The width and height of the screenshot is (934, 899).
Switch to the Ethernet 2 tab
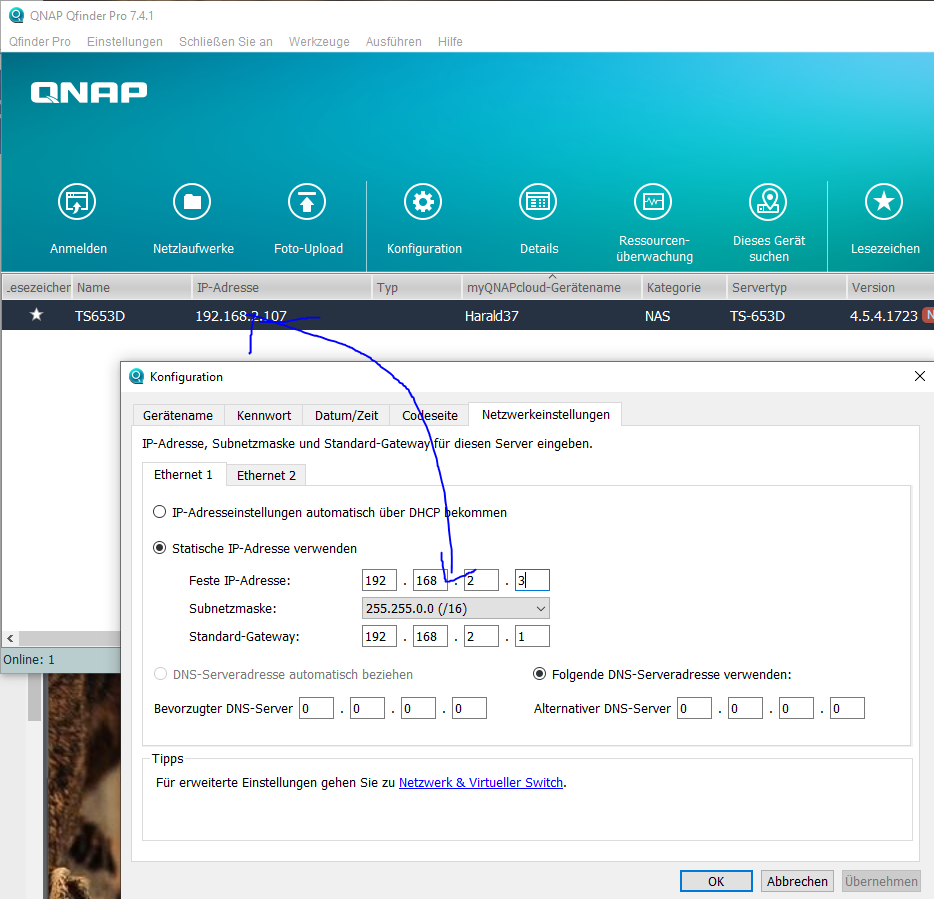point(266,475)
